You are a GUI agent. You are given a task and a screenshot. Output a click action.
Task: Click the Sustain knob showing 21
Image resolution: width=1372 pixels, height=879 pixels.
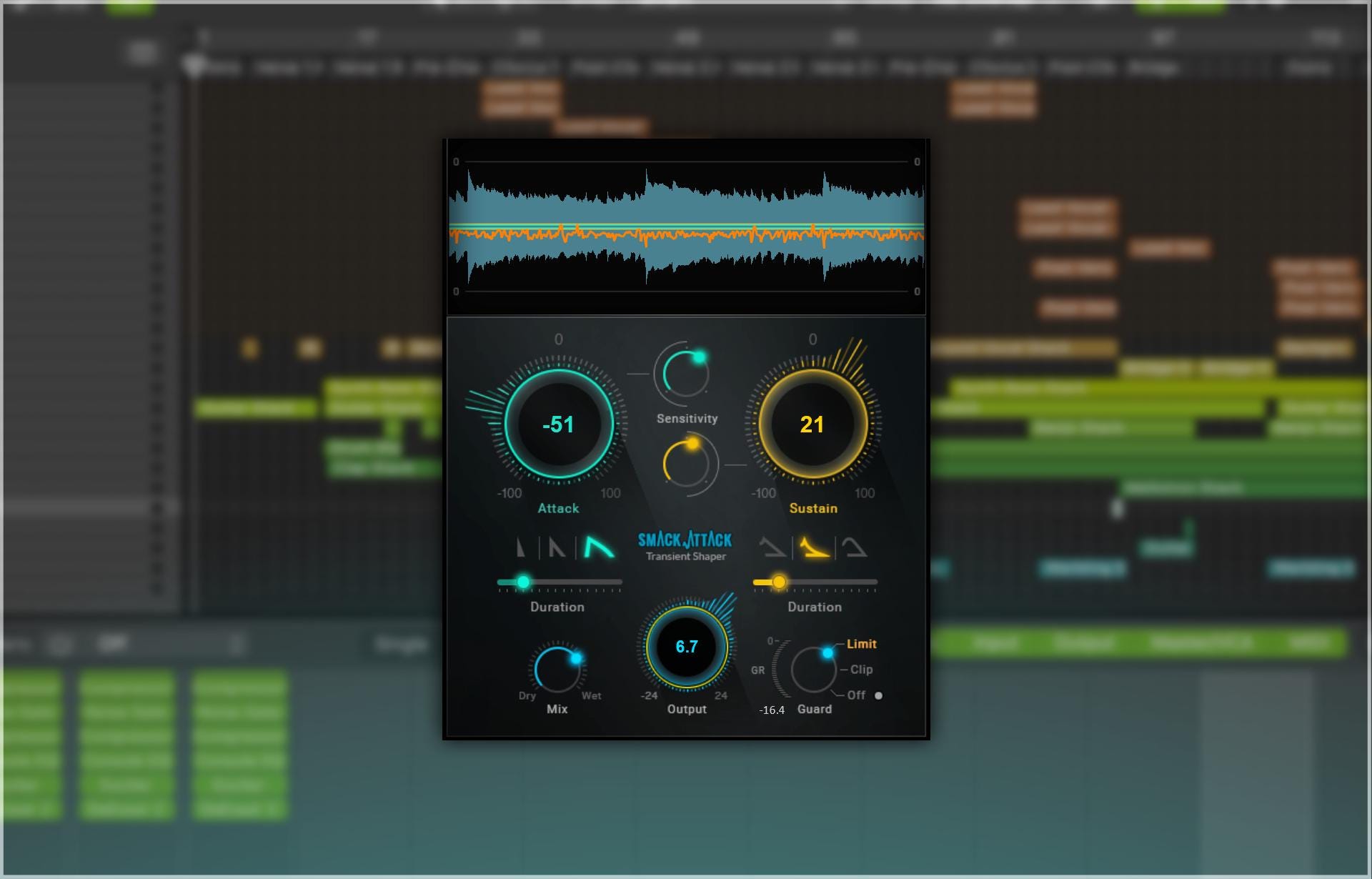tap(812, 424)
